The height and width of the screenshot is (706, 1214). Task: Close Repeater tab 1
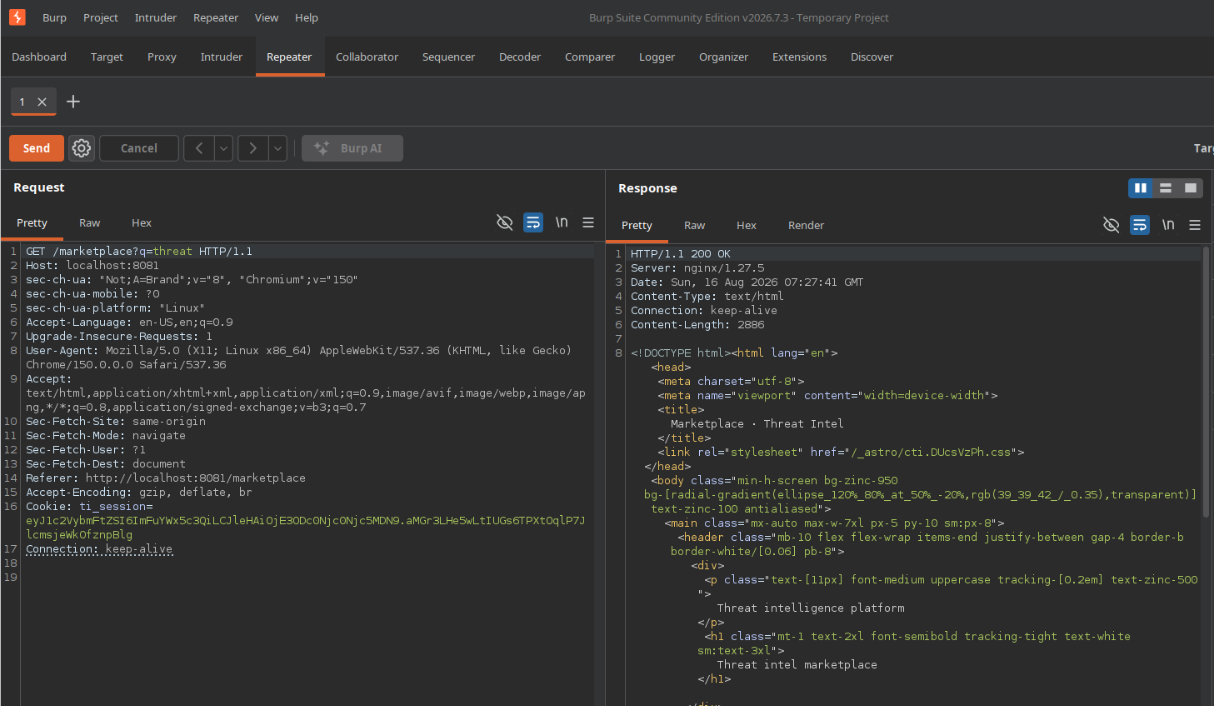tap(42, 102)
